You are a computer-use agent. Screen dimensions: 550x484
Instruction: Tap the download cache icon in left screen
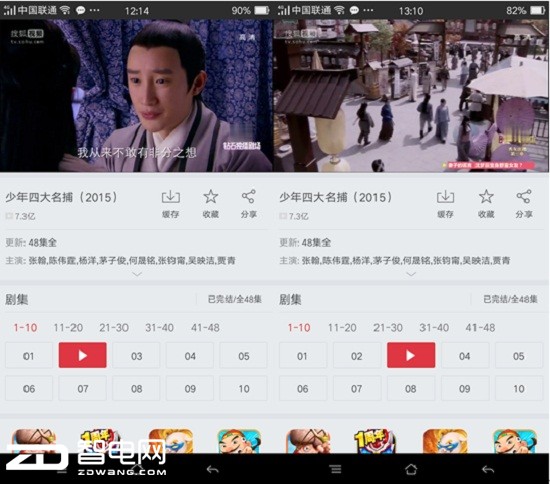[x=170, y=197]
